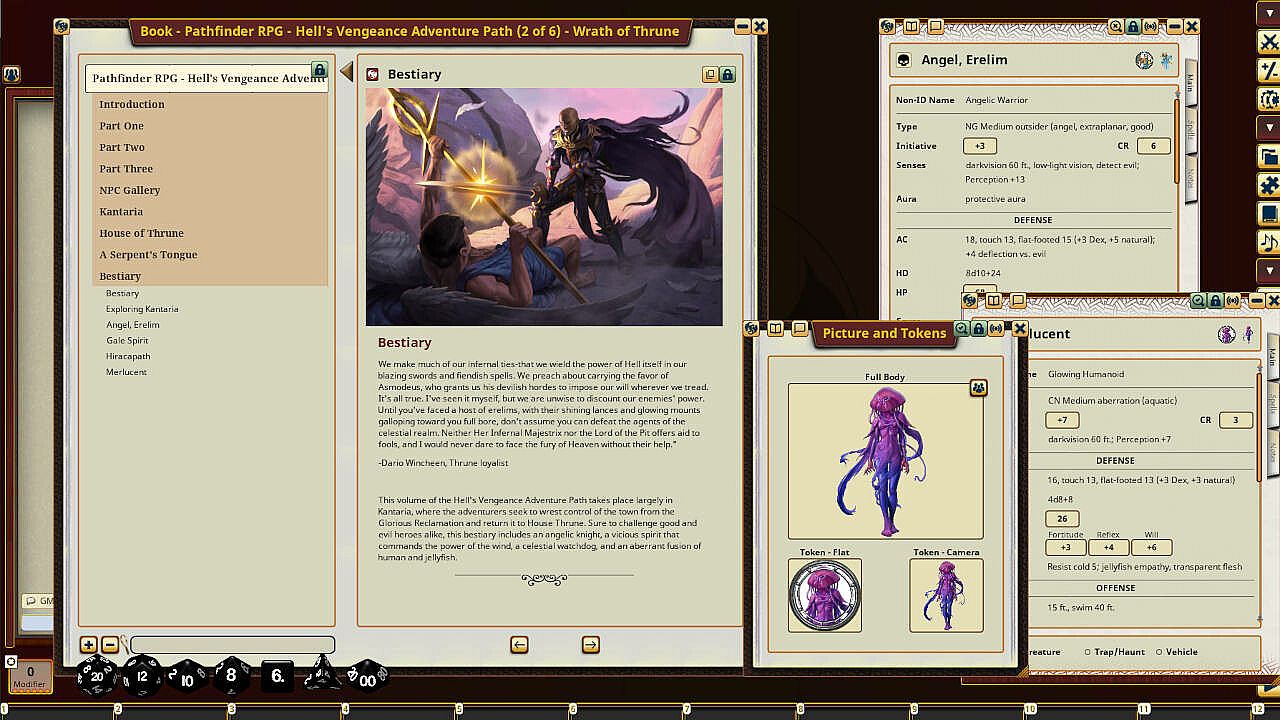Expand the House of Thrune chapter
The height and width of the screenshot is (720, 1280).
[x=210, y=233]
